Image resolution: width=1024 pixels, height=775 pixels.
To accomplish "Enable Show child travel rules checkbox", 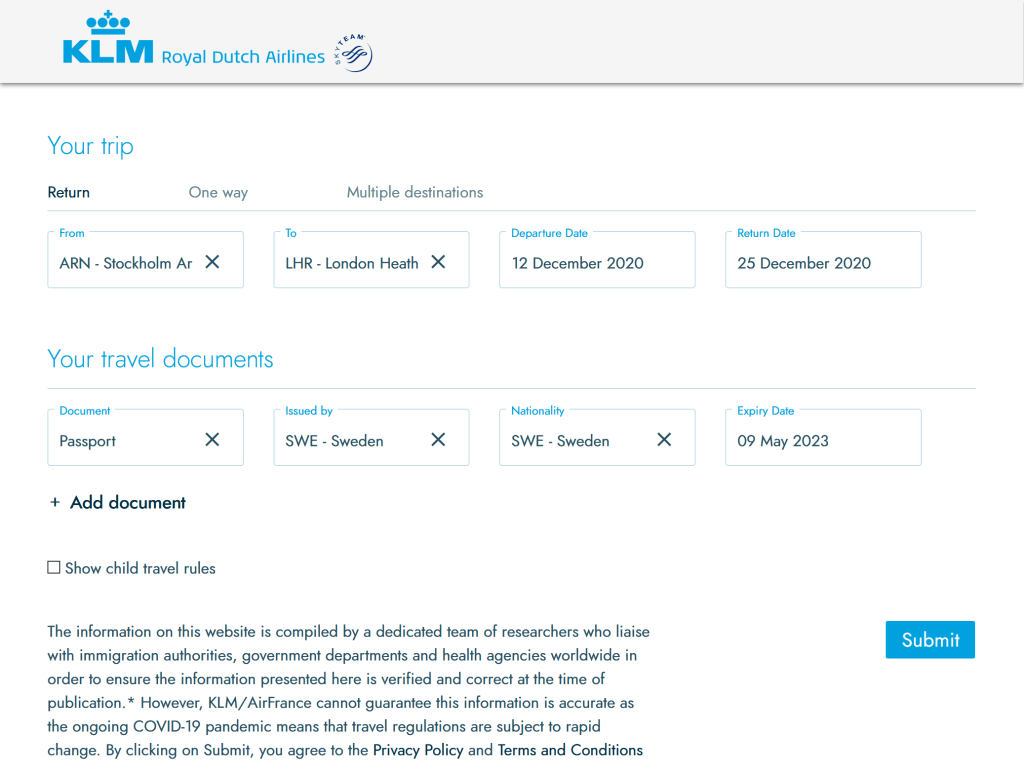I will (54, 568).
